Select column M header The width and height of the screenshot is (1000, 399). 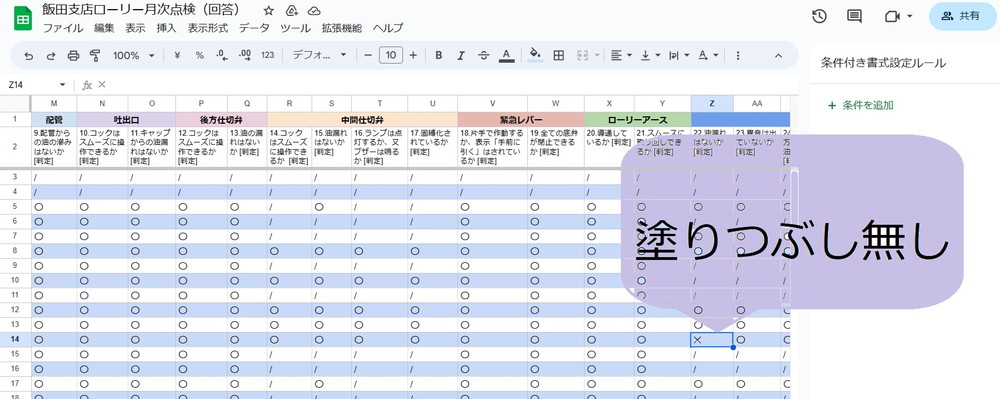pyautogui.click(x=54, y=103)
